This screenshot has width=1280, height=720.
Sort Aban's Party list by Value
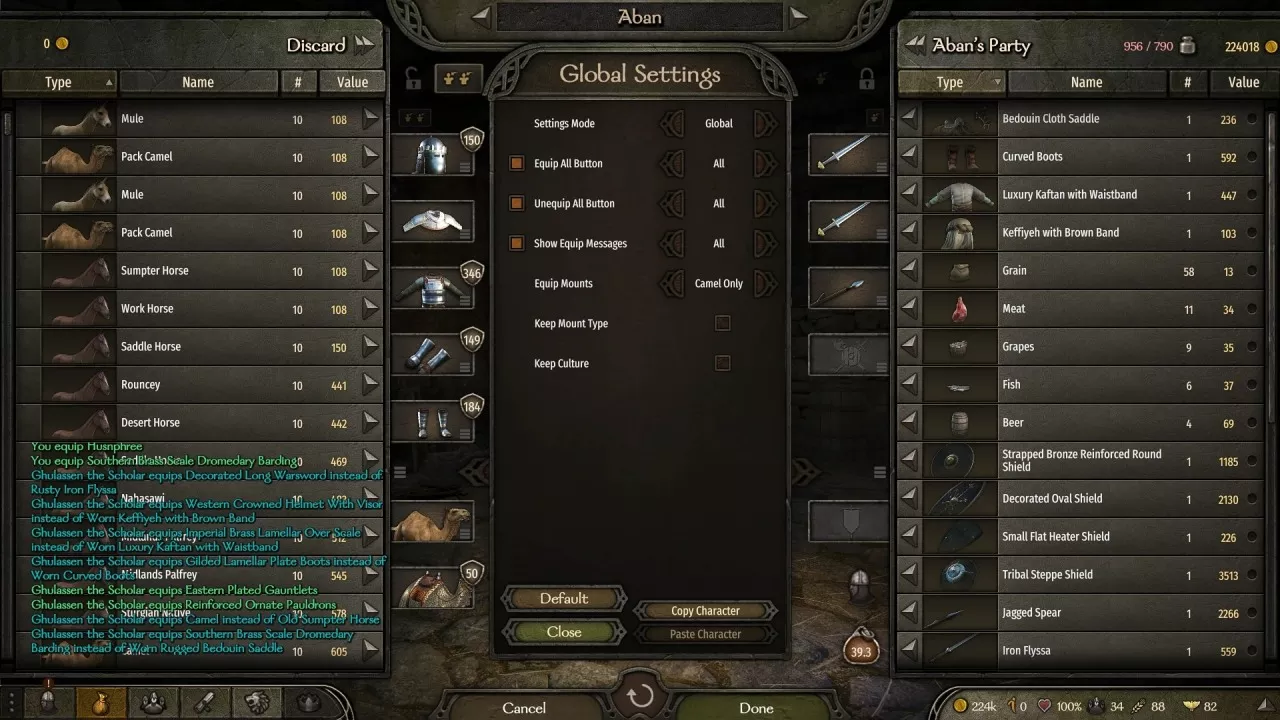1243,82
